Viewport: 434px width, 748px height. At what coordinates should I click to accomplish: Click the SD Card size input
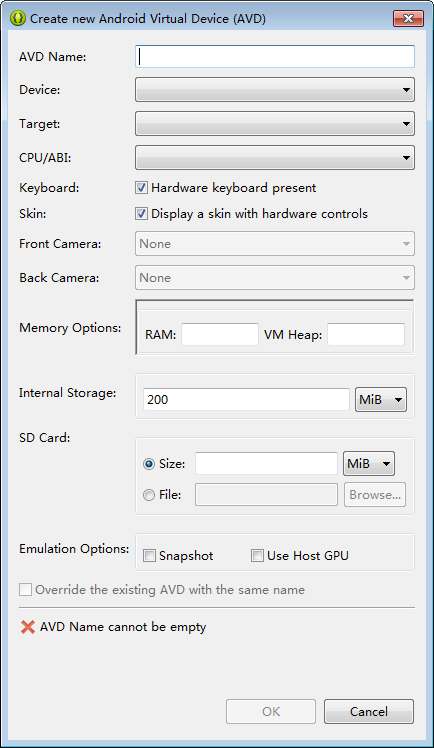pos(266,464)
